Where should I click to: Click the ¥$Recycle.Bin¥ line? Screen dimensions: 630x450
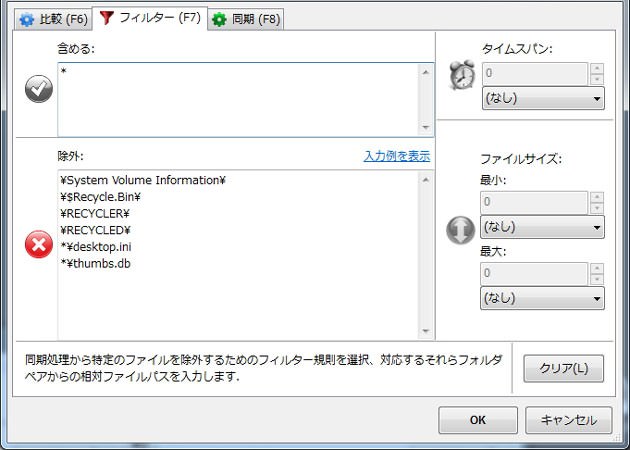100,197
